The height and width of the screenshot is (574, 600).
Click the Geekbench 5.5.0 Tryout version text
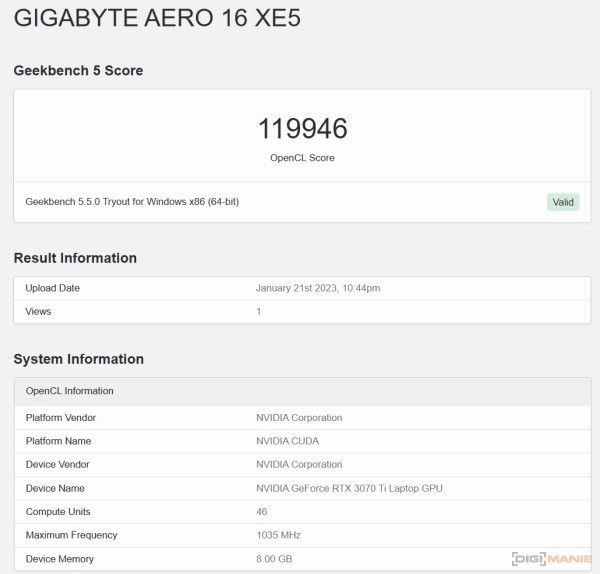point(132,202)
